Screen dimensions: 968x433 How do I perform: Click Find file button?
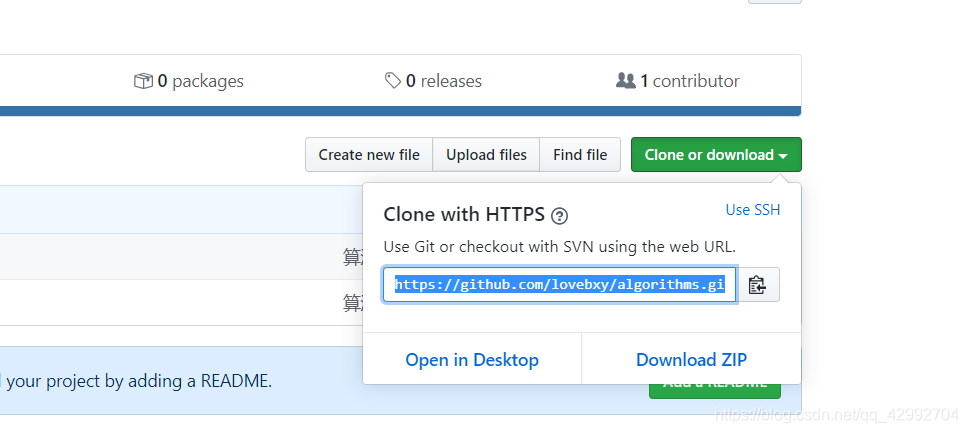(580, 154)
